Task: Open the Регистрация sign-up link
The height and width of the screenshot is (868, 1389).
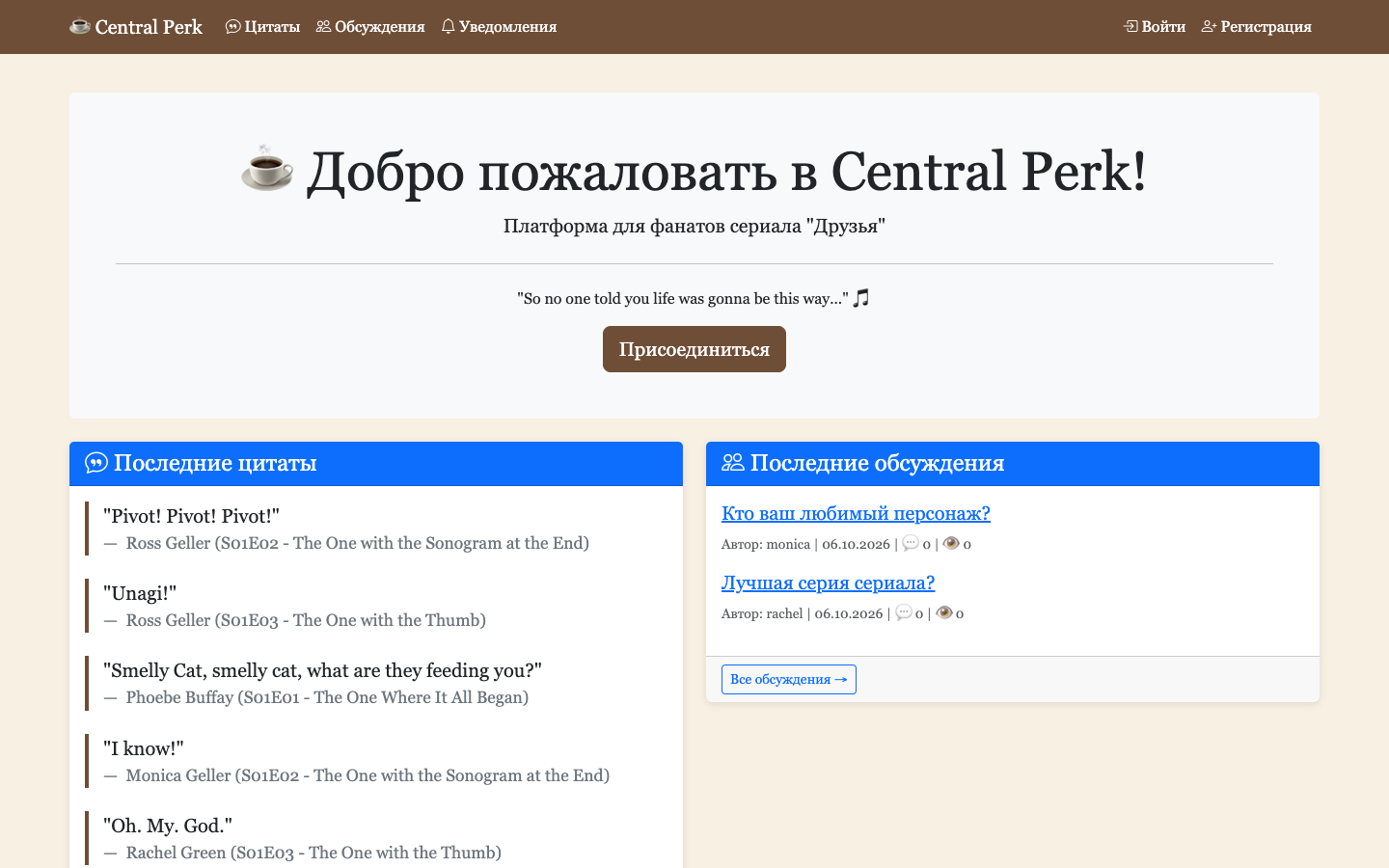Action: (x=1257, y=26)
